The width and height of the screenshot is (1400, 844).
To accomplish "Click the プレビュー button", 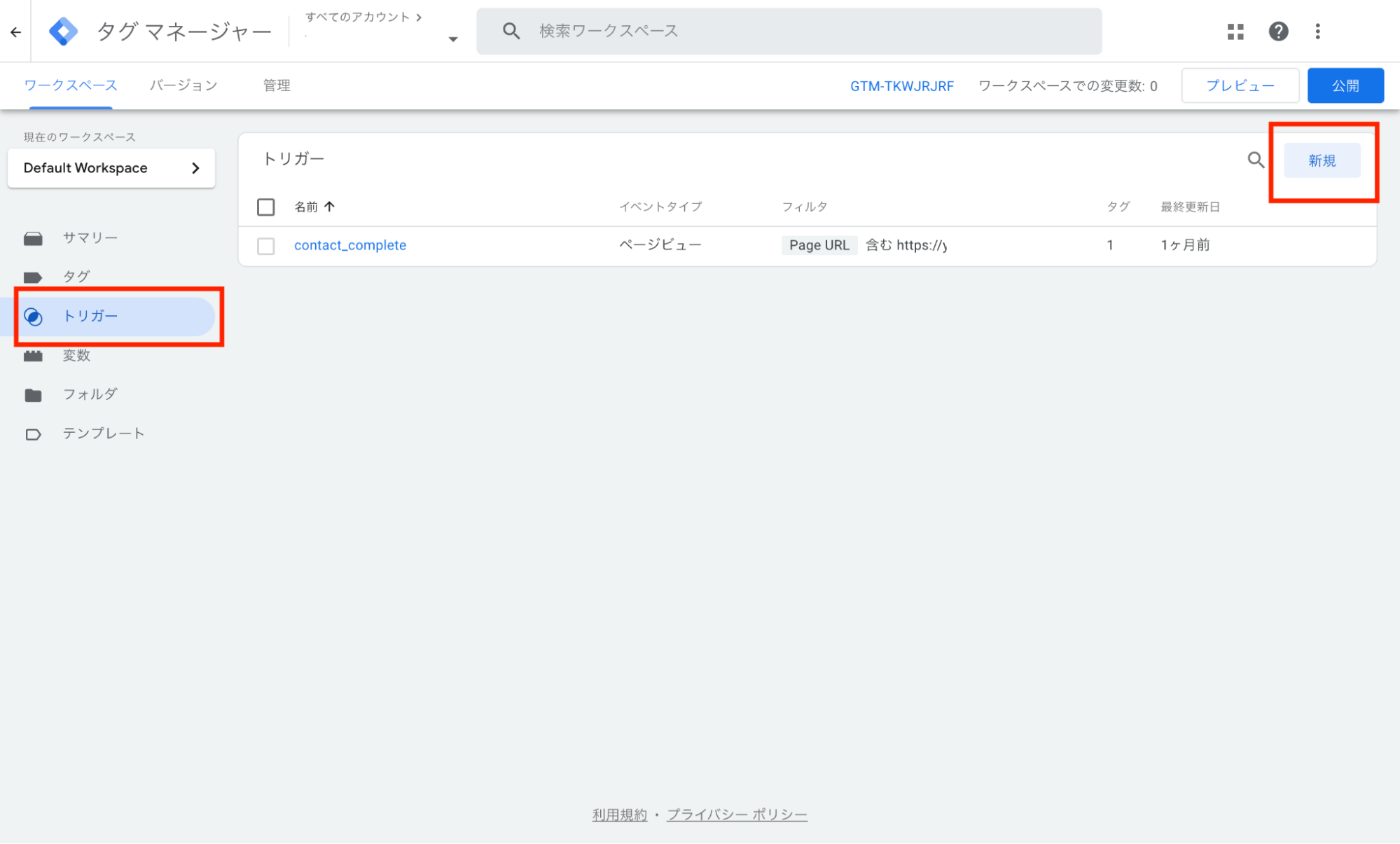I will coord(1240,85).
